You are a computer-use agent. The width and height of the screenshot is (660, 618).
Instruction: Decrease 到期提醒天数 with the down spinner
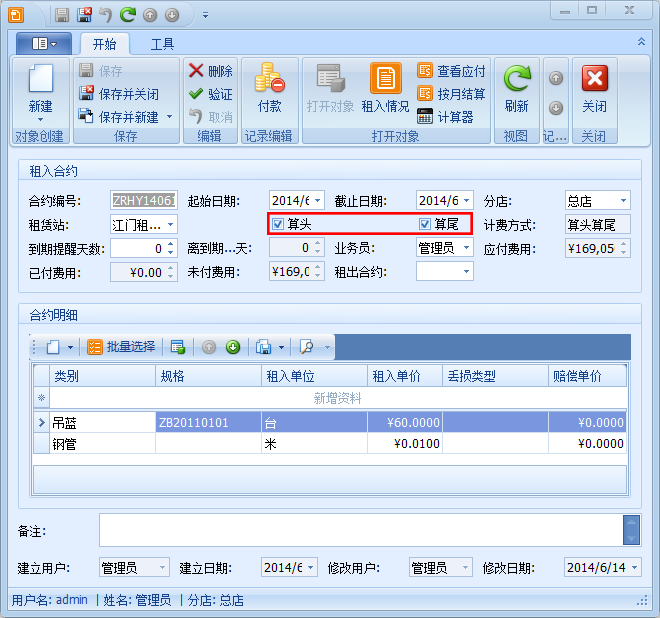(x=170, y=252)
